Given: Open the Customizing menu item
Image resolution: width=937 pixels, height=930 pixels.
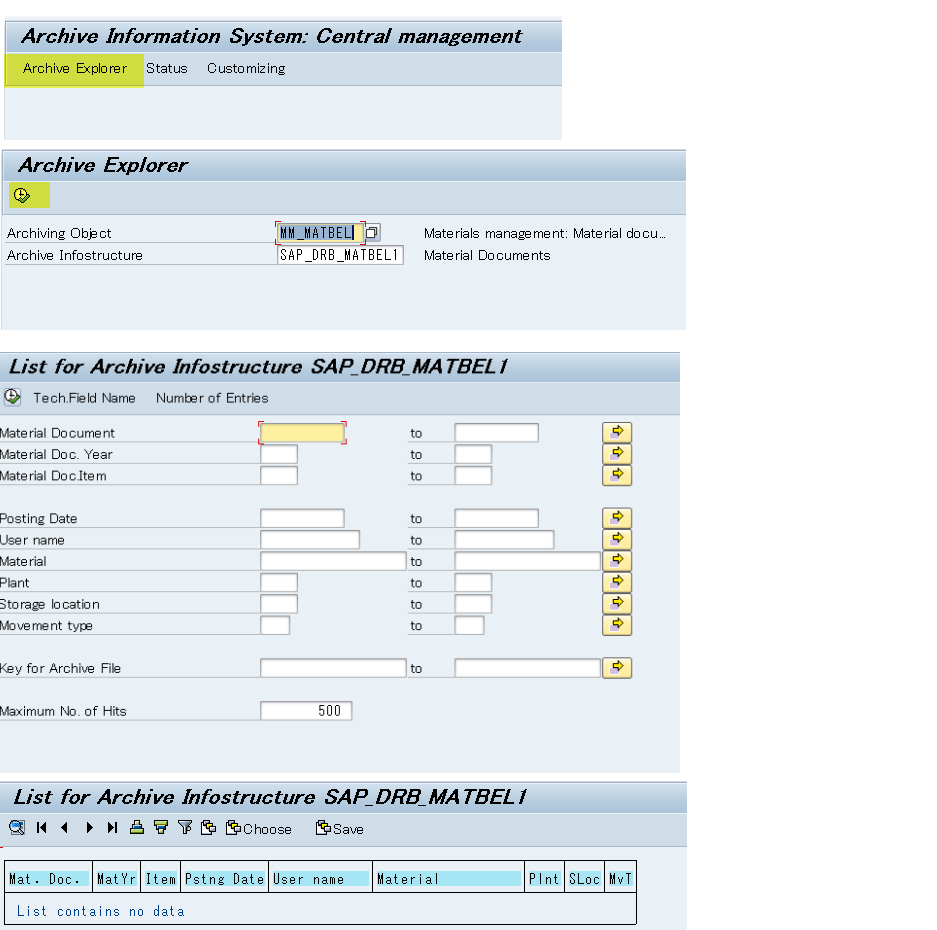Looking at the screenshot, I should tap(246, 69).
